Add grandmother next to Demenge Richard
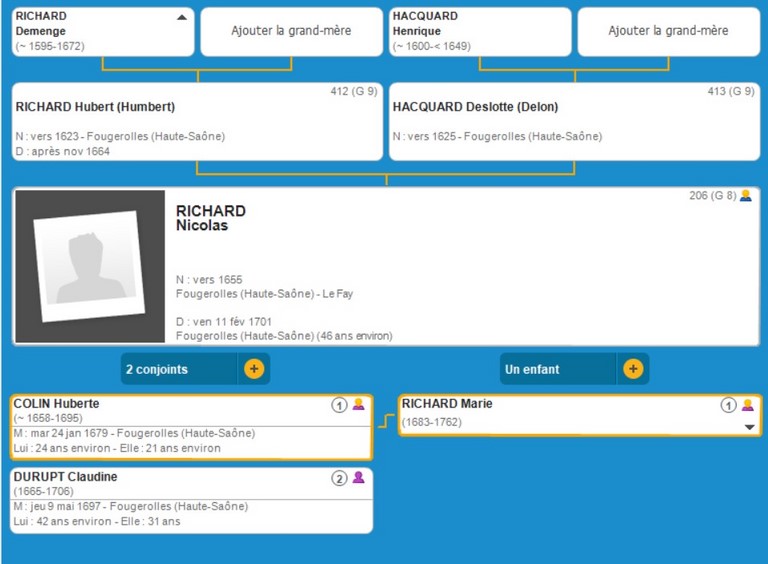This screenshot has width=768, height=564. point(291,31)
